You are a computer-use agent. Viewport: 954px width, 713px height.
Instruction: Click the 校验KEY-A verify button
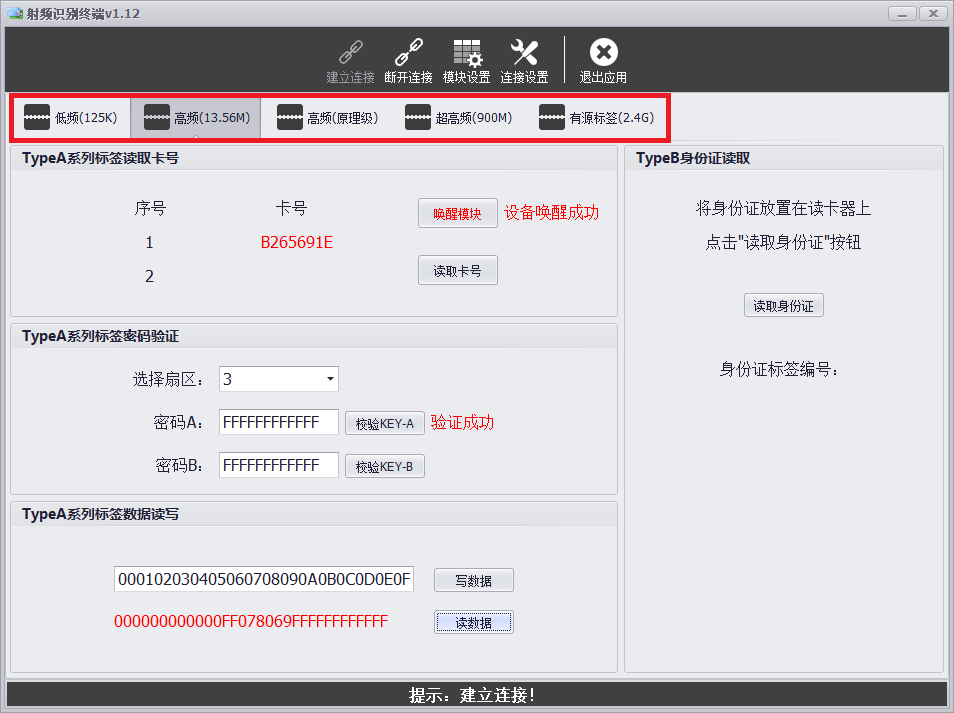[384, 422]
